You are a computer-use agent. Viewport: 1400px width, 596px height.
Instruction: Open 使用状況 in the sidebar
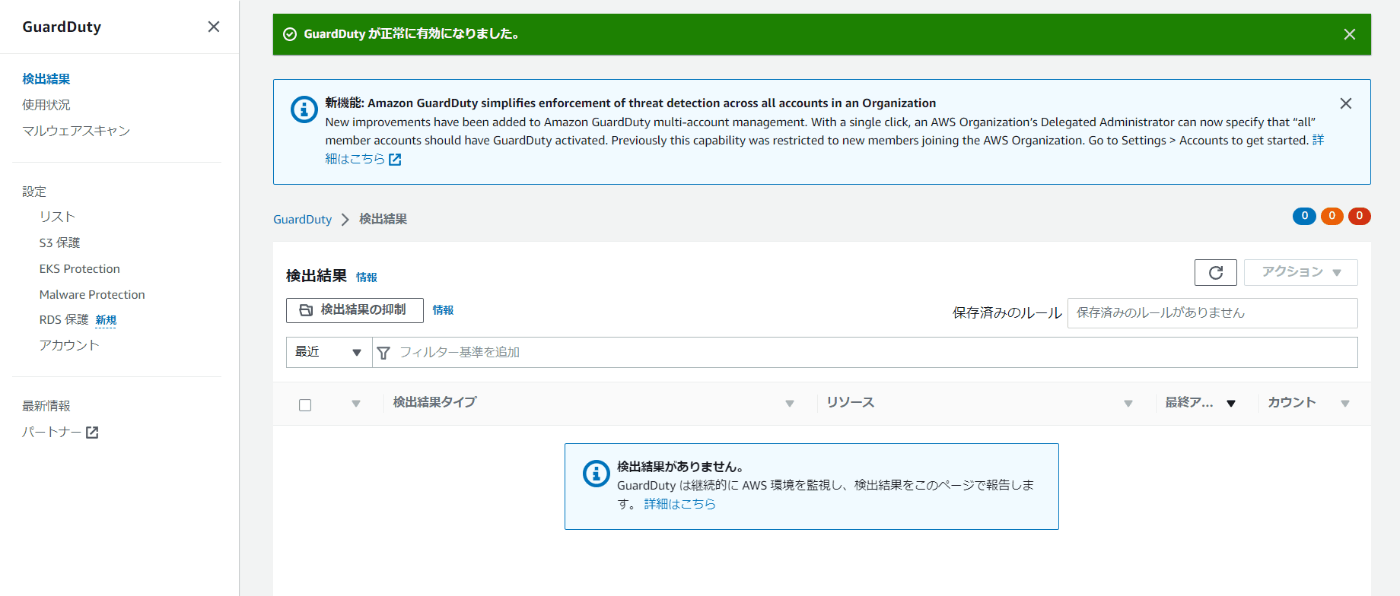click(46, 105)
